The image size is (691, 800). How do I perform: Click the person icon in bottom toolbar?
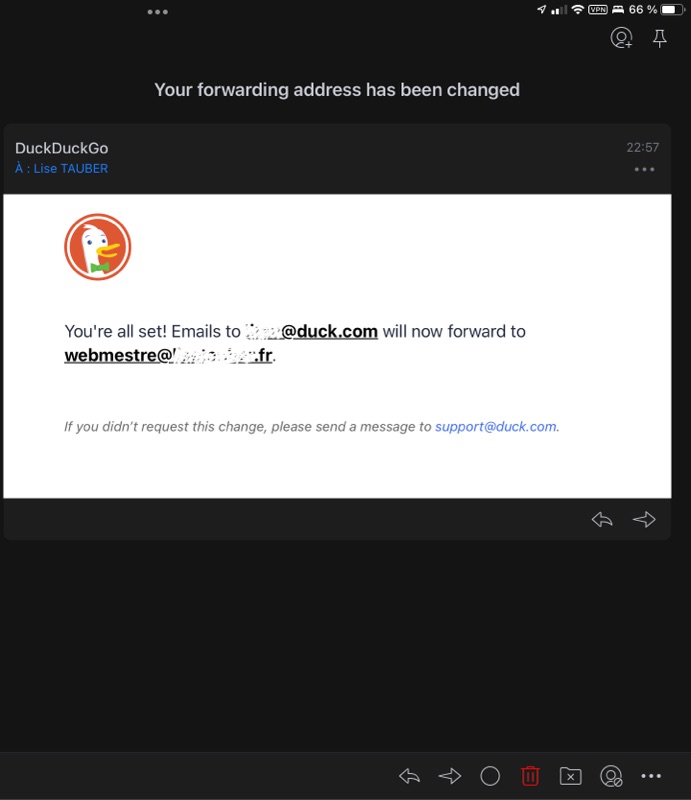(x=611, y=776)
